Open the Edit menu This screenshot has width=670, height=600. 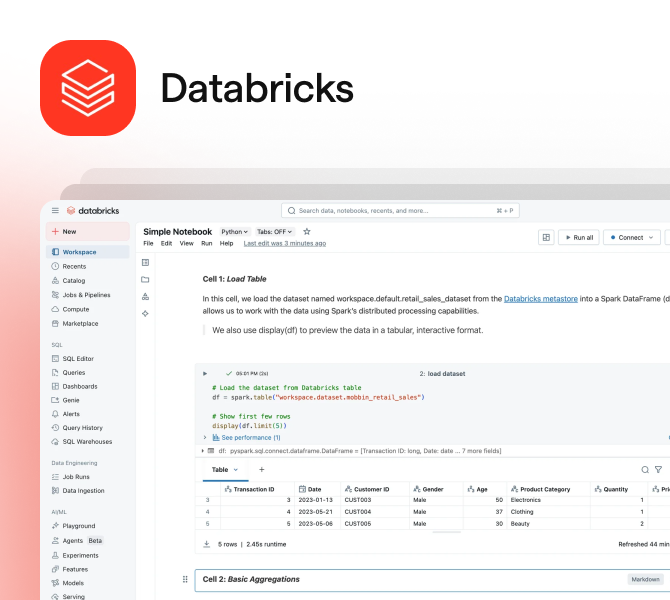tap(166, 243)
